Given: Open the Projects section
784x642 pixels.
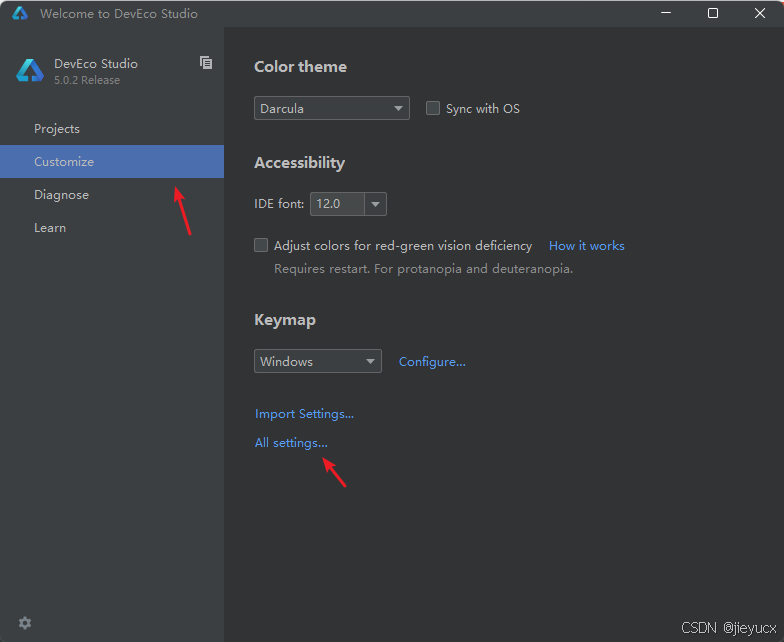Looking at the screenshot, I should point(112,128).
